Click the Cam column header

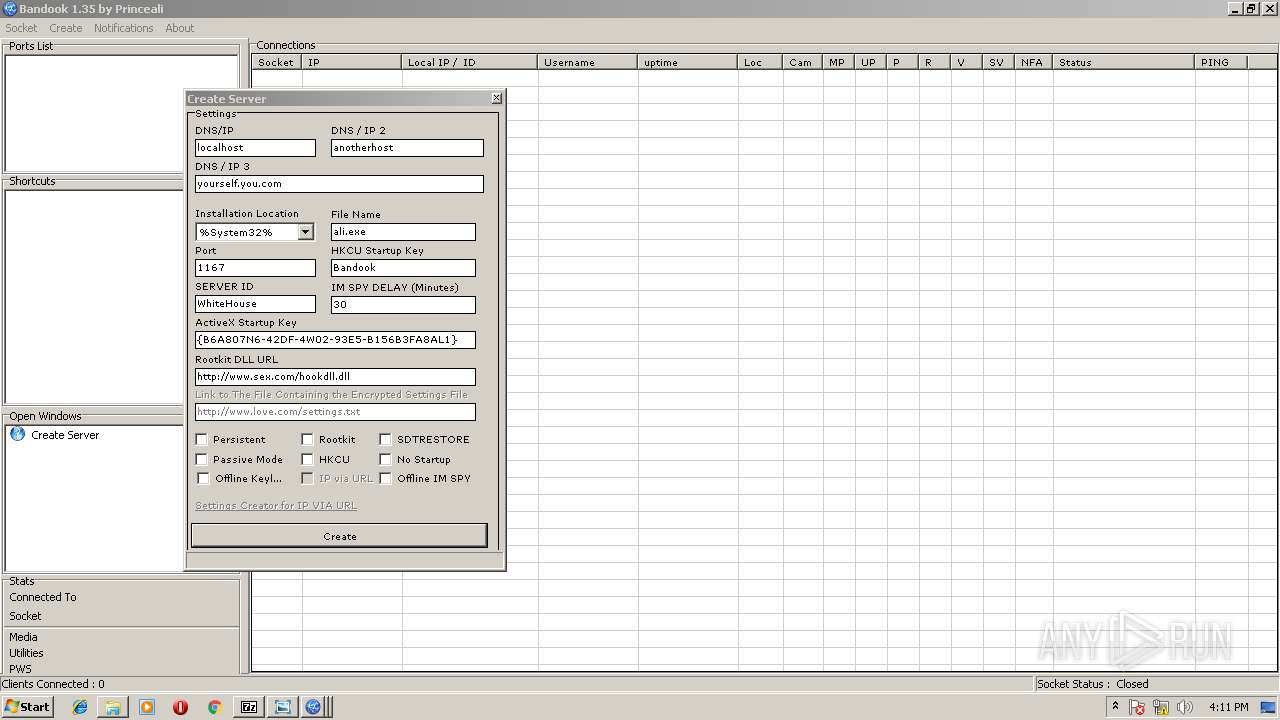click(802, 62)
